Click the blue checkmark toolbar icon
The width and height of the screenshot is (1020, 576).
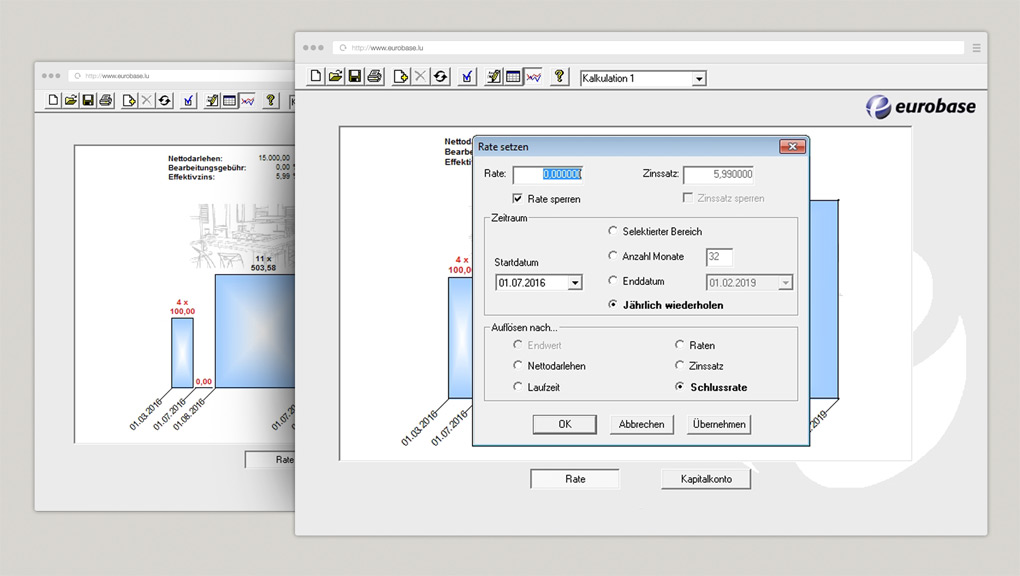click(467, 77)
